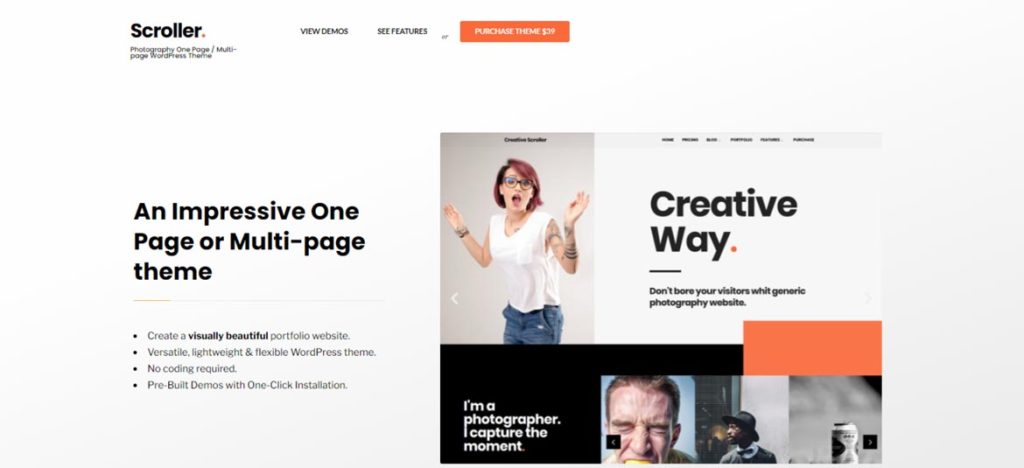
Task: Open the grimacing man thumbnail
Action: pos(648,419)
